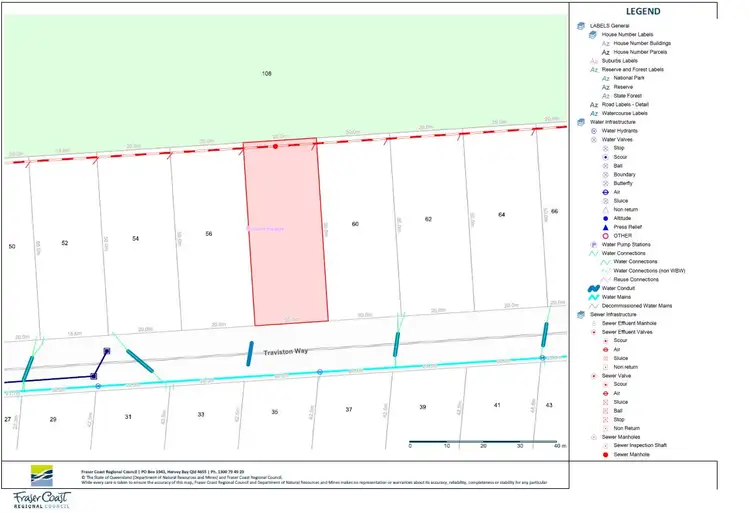Click the Watercourse Labels Az symbol
Viewport: 750px width, 514px height.
(594, 113)
